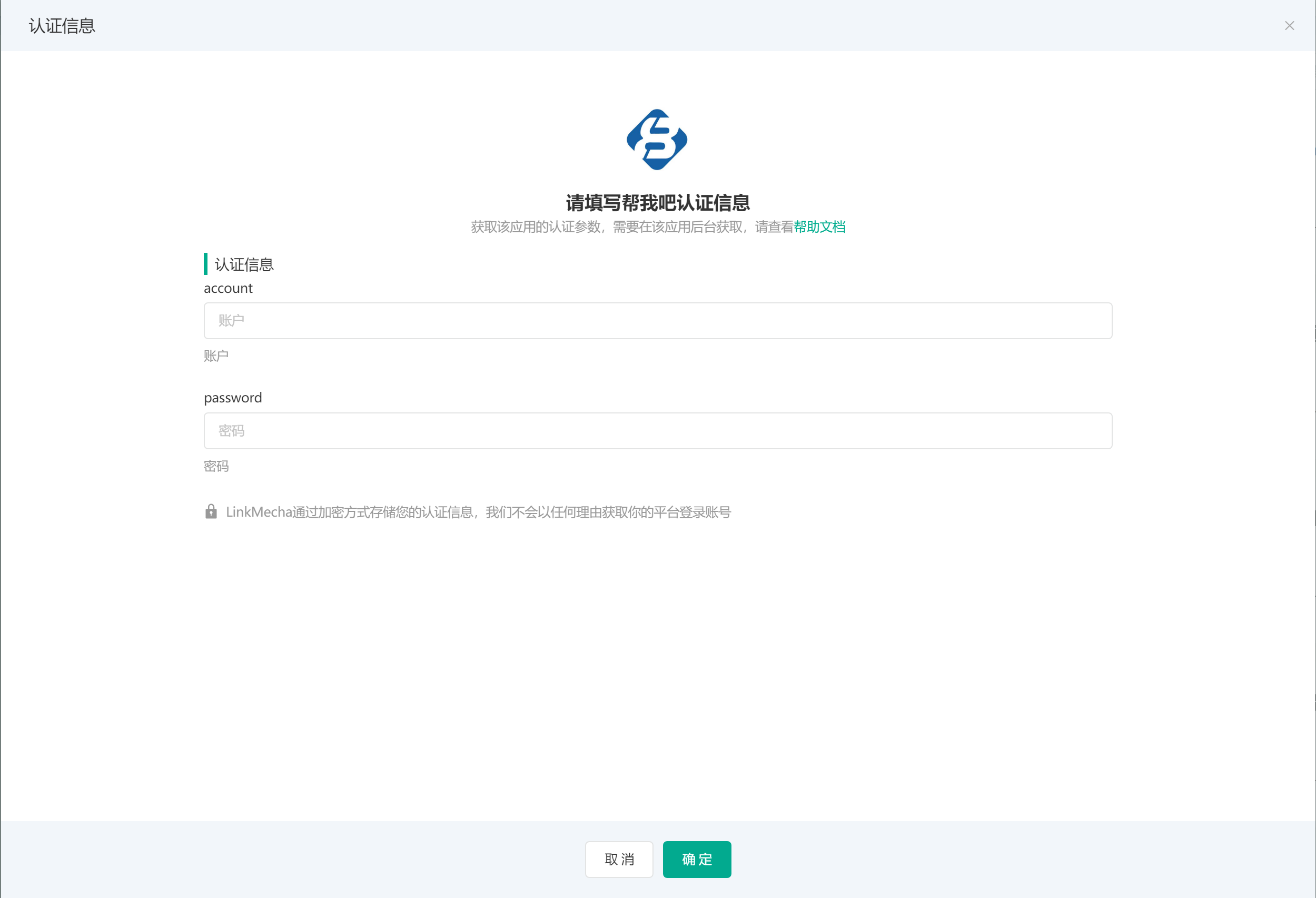Focus the account 账户 input field
This screenshot has width=1316, height=898.
point(658,320)
